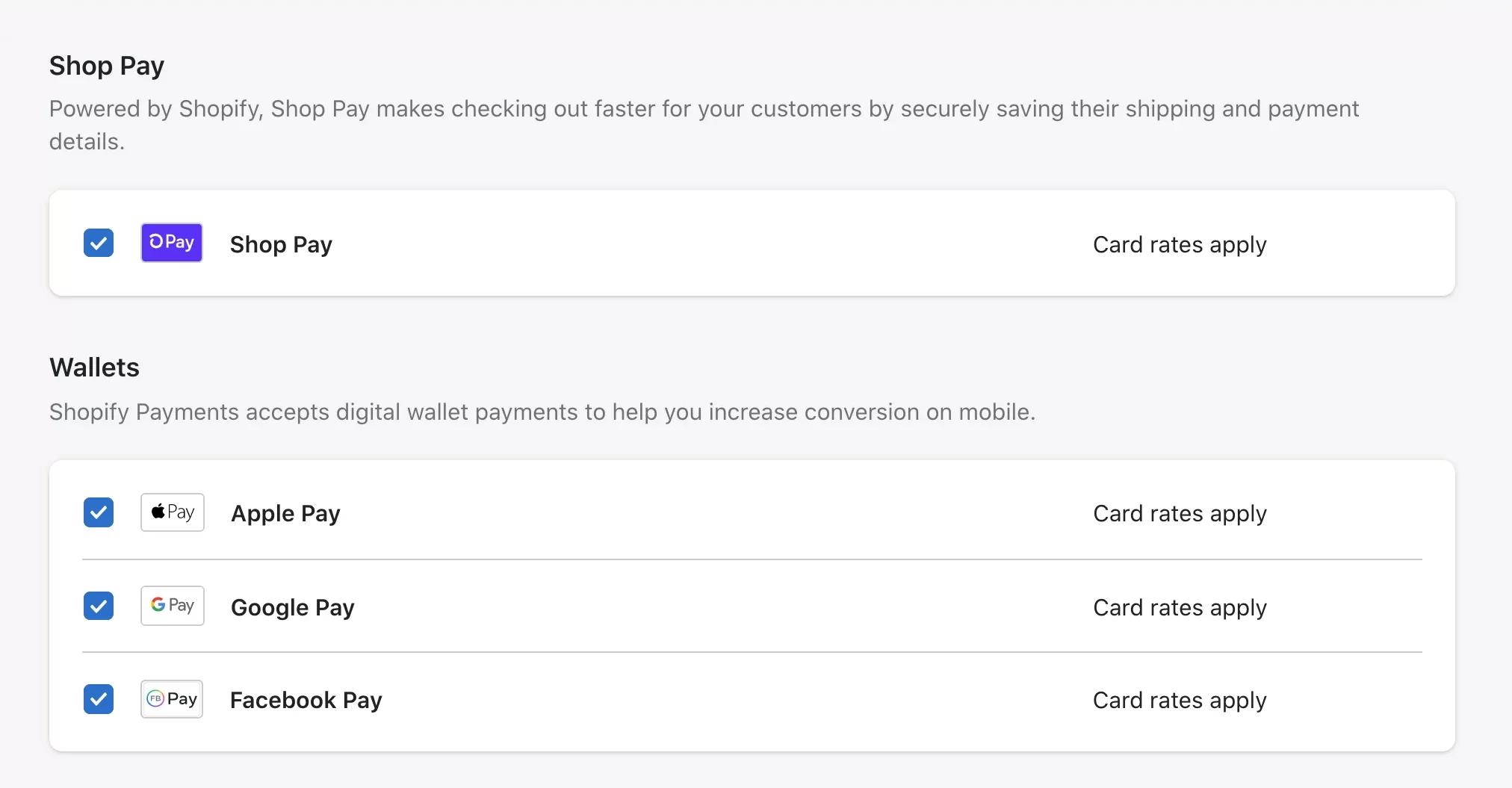
Task: Toggle the Google Pay checkbox
Action: pos(99,606)
